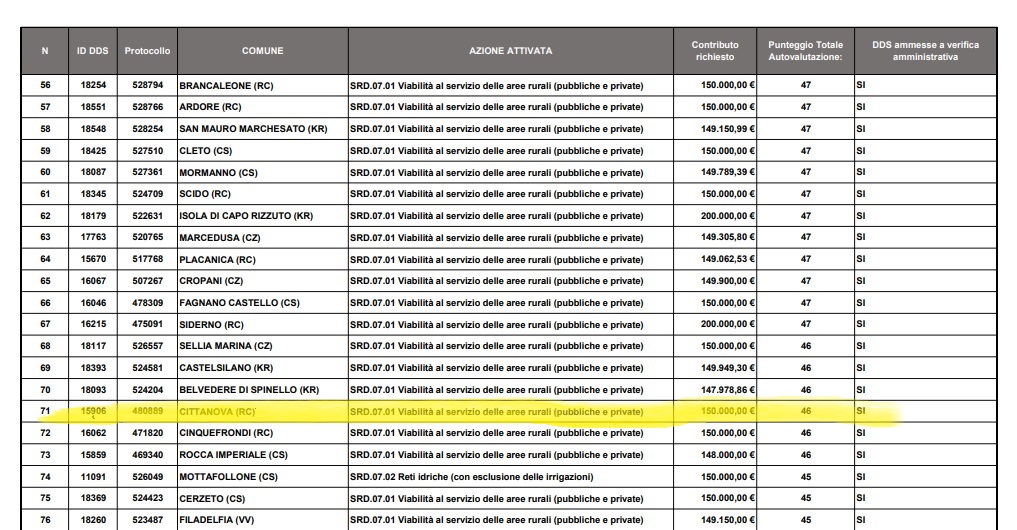
Task: Click the COMUNE column header
Action: [262, 51]
